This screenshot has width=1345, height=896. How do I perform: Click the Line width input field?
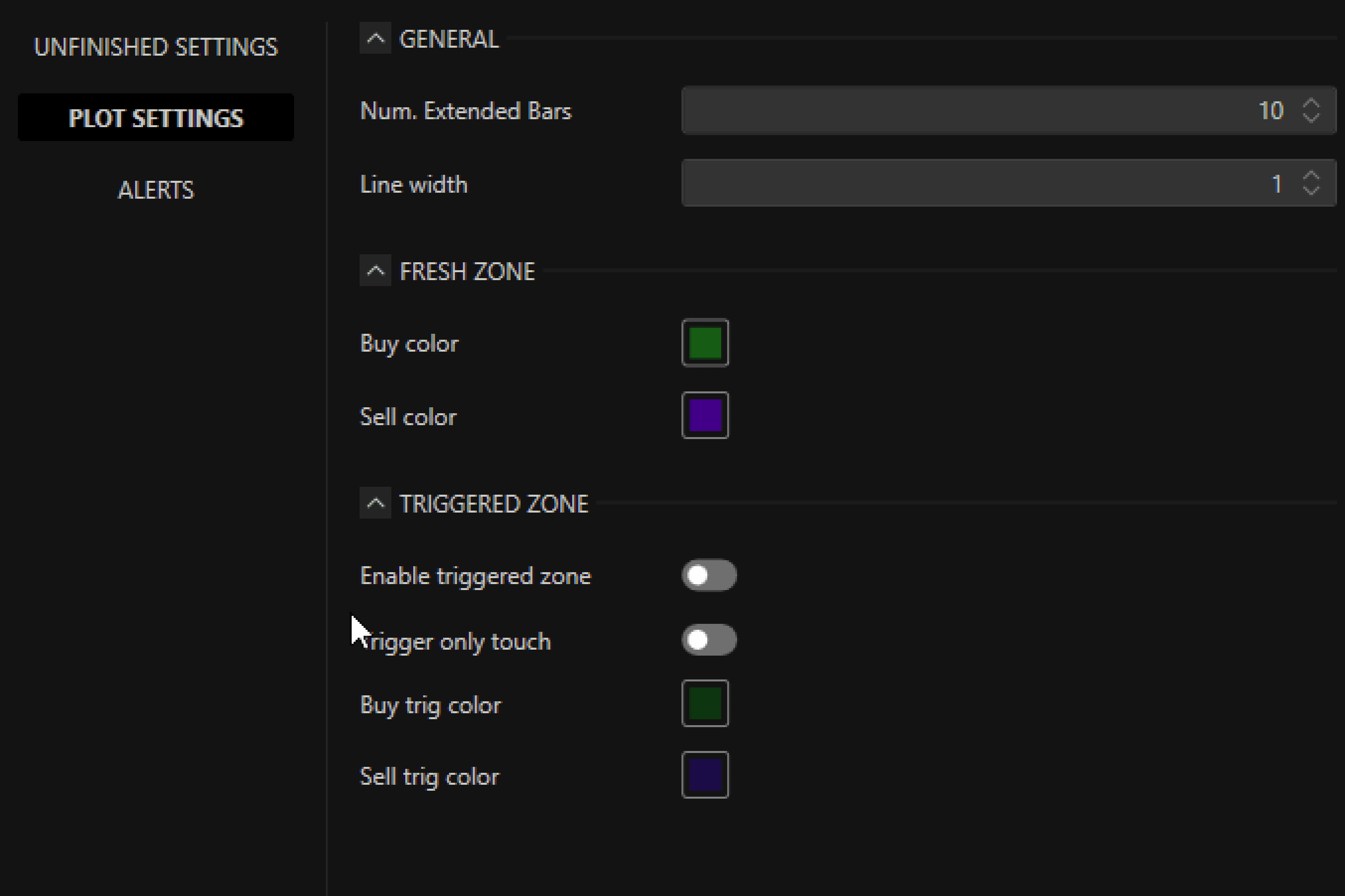tap(971, 183)
